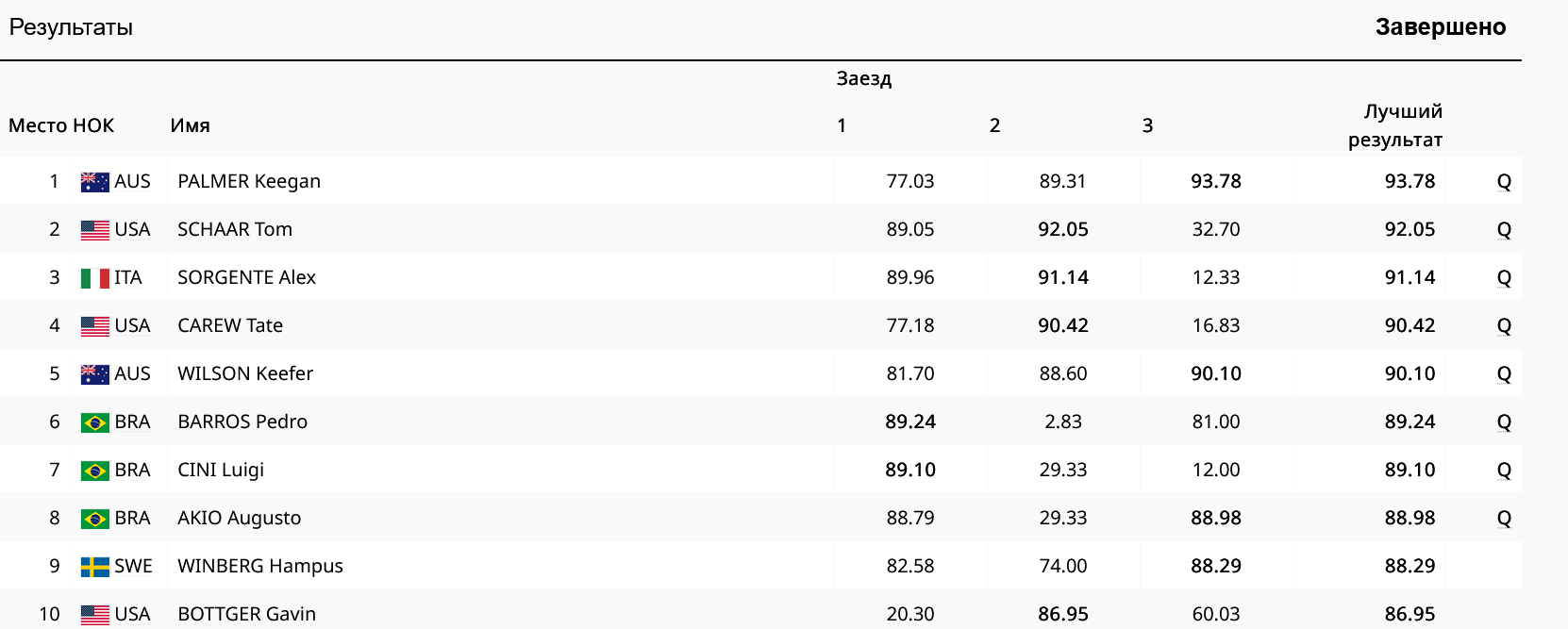Select the 'Результаты' section heading
Screen dimensions: 1568x629
71,27
